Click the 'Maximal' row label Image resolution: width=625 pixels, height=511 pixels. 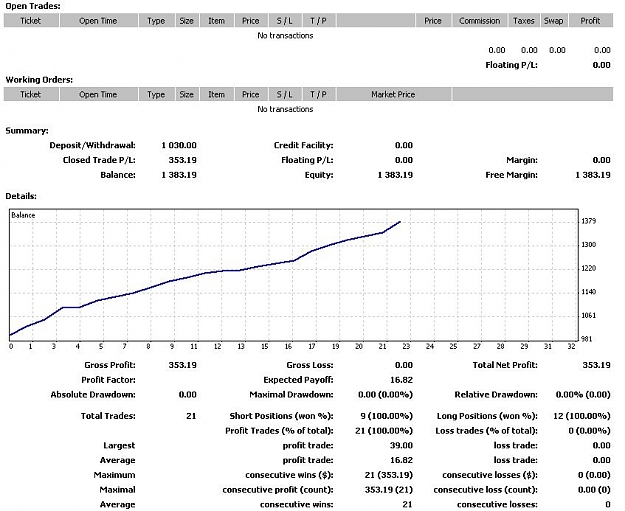coord(118,490)
